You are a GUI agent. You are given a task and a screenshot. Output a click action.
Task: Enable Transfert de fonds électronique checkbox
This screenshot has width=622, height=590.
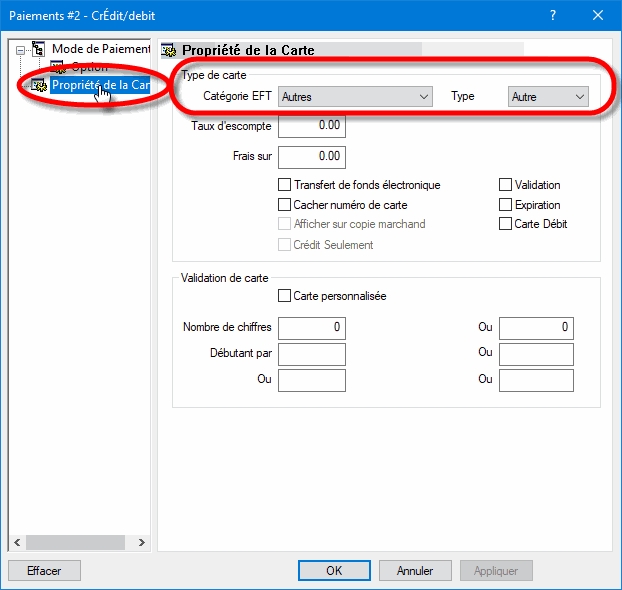(284, 185)
